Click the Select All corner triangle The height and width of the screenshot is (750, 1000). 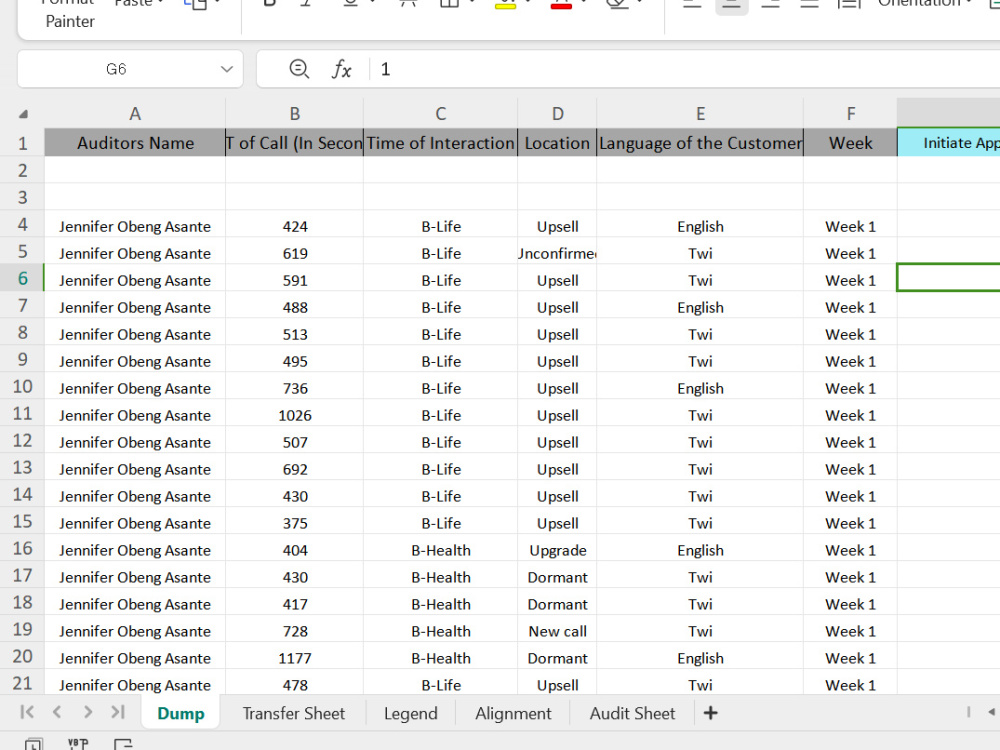pyautogui.click(x=23, y=114)
